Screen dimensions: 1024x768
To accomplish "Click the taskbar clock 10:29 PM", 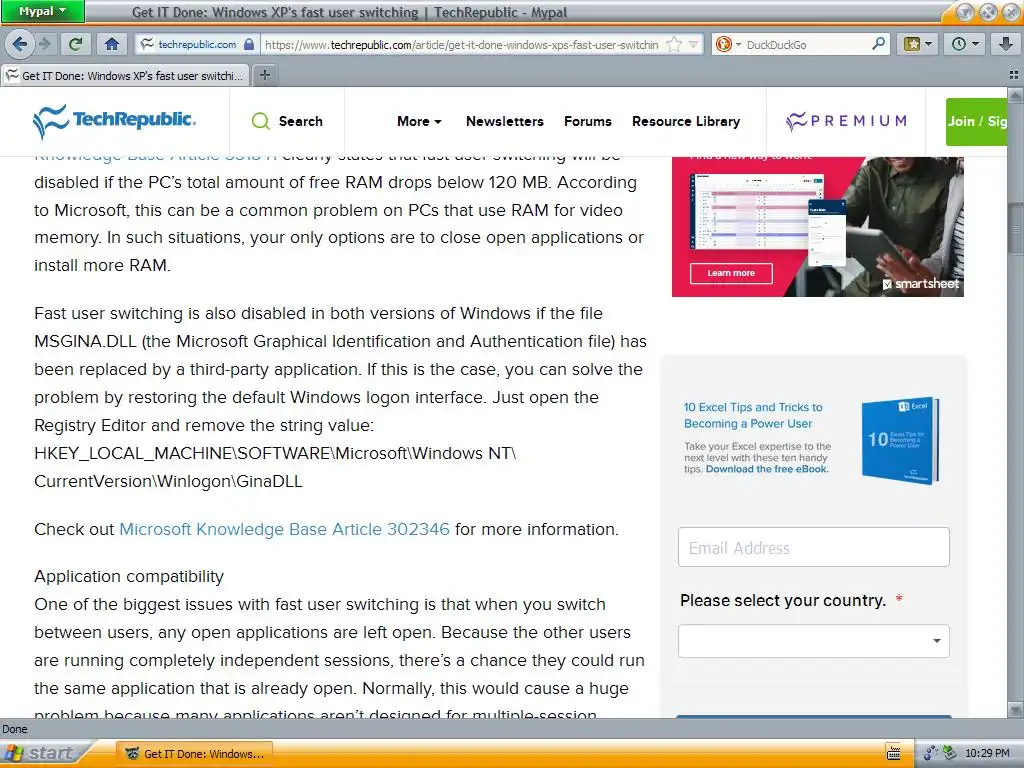I will point(987,754).
